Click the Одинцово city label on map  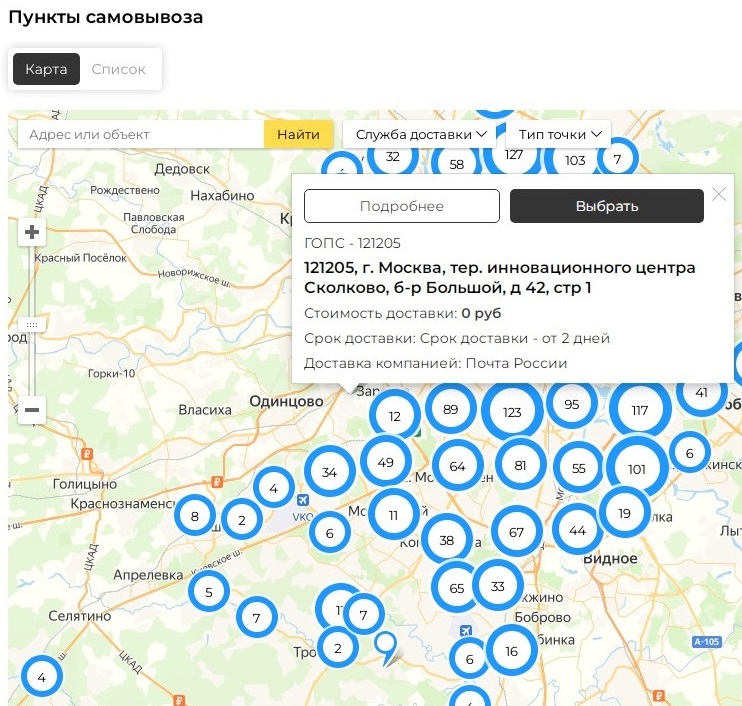(286, 401)
